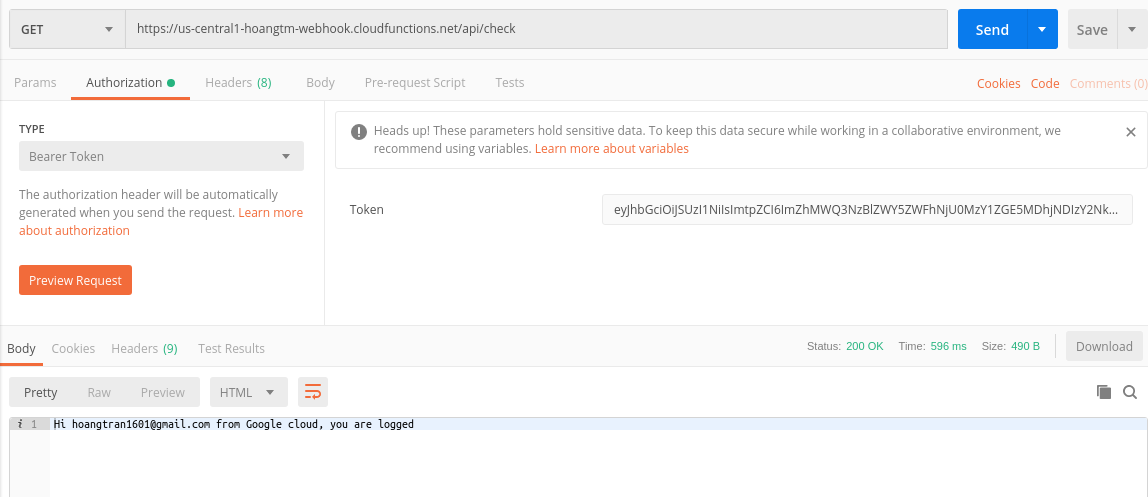Open the Learn more about variables link
The height and width of the screenshot is (497, 1148).
pyautogui.click(x=612, y=149)
